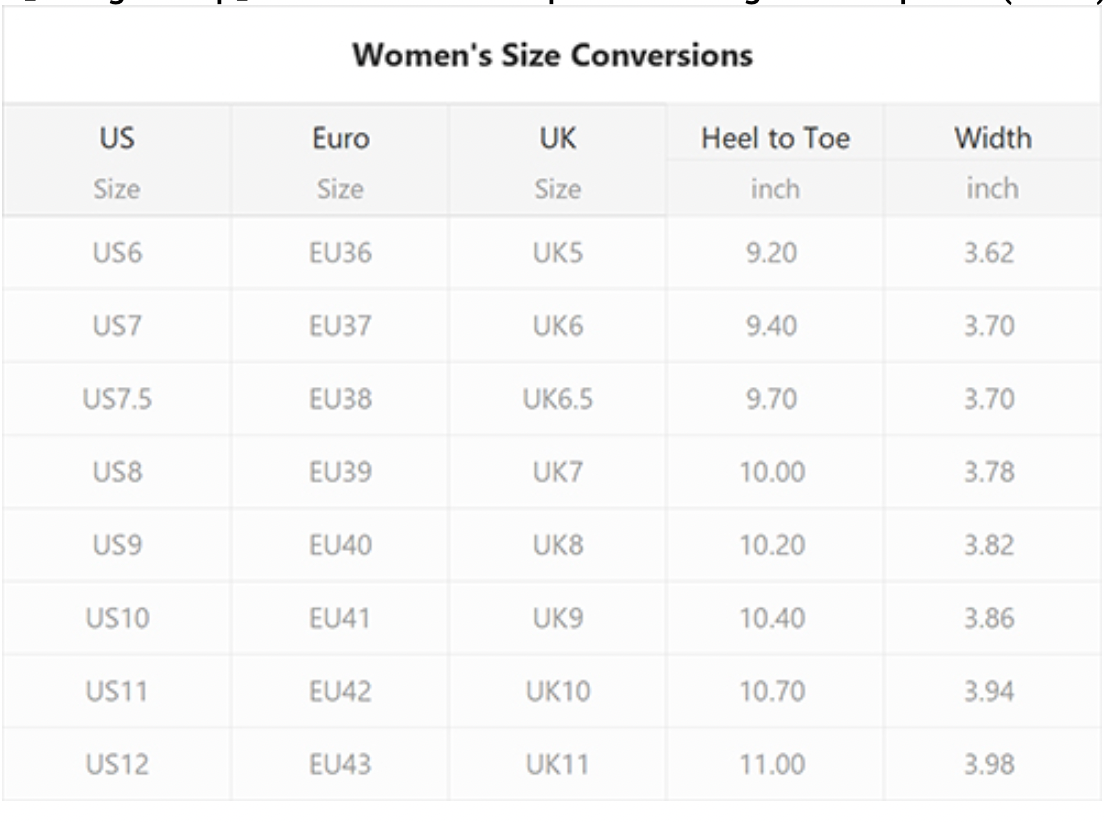
Task: Click the Heel to Toe header
Action: click(x=775, y=138)
